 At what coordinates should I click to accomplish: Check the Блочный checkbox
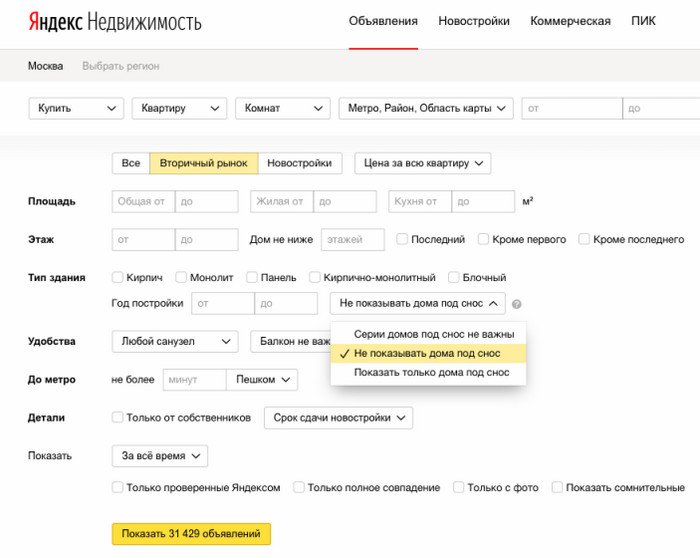454,277
